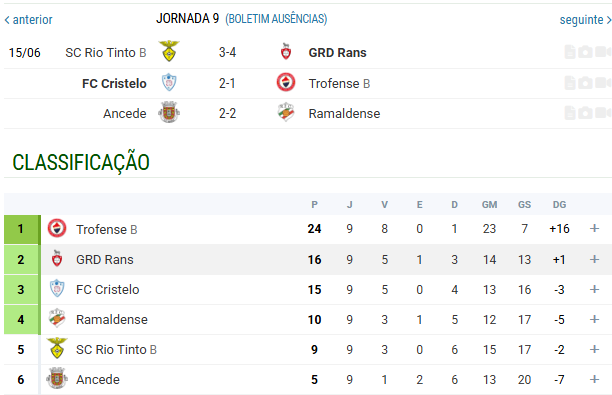Sort table by P points column
Screen dimensions: 612x395
[x=314, y=205]
